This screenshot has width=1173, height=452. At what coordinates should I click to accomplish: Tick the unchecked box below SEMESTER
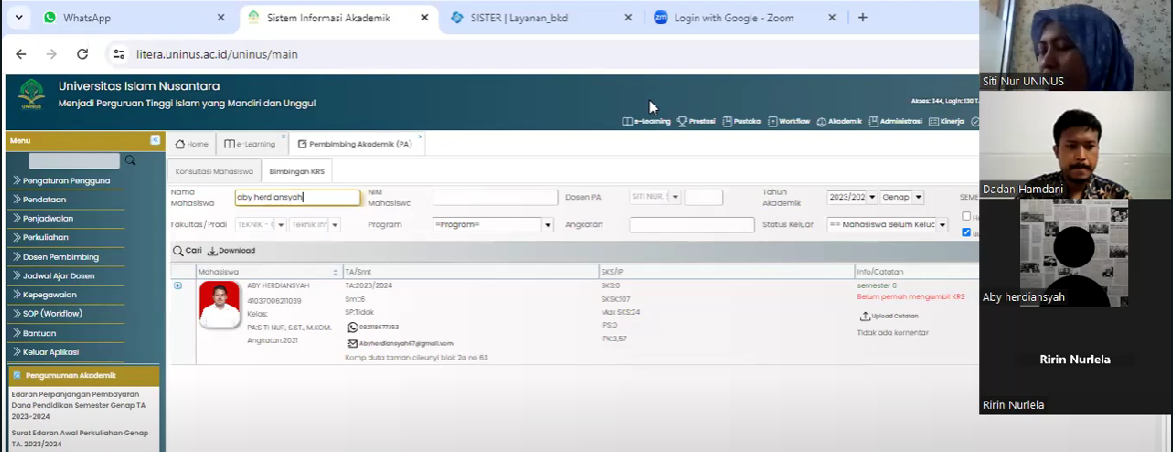pos(966,216)
